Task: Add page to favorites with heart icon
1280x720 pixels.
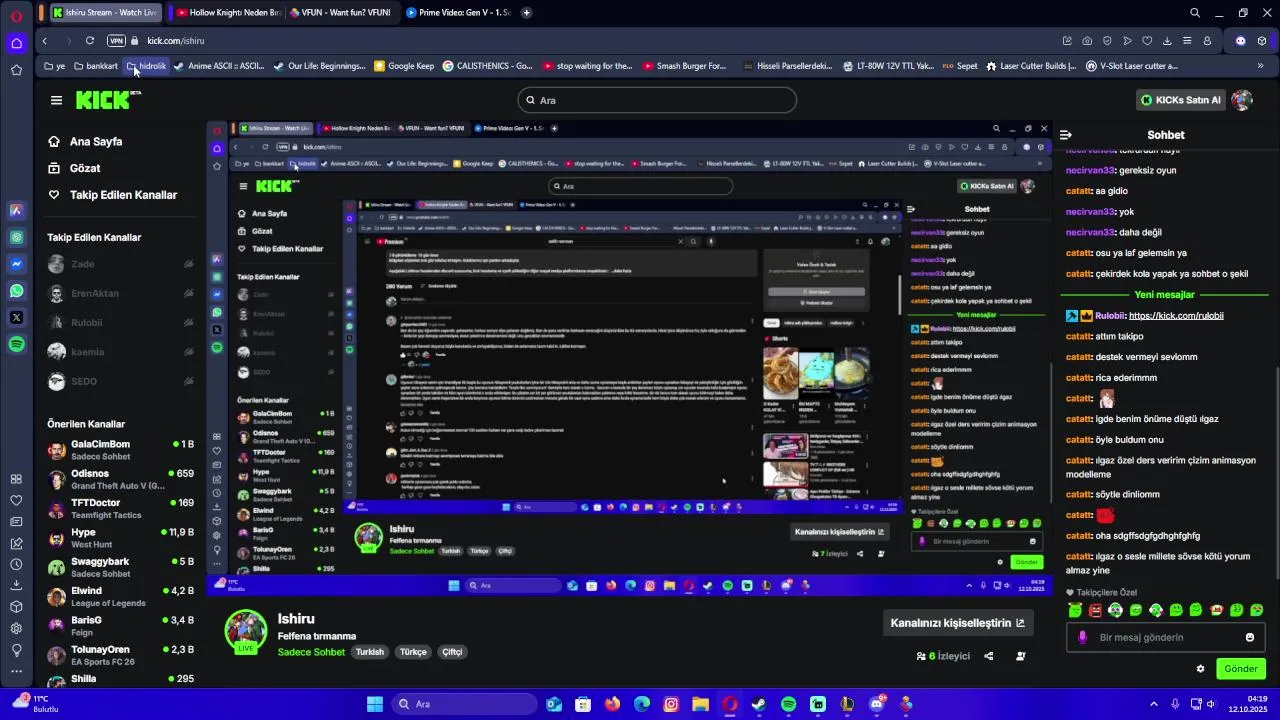Action: [x=1147, y=41]
